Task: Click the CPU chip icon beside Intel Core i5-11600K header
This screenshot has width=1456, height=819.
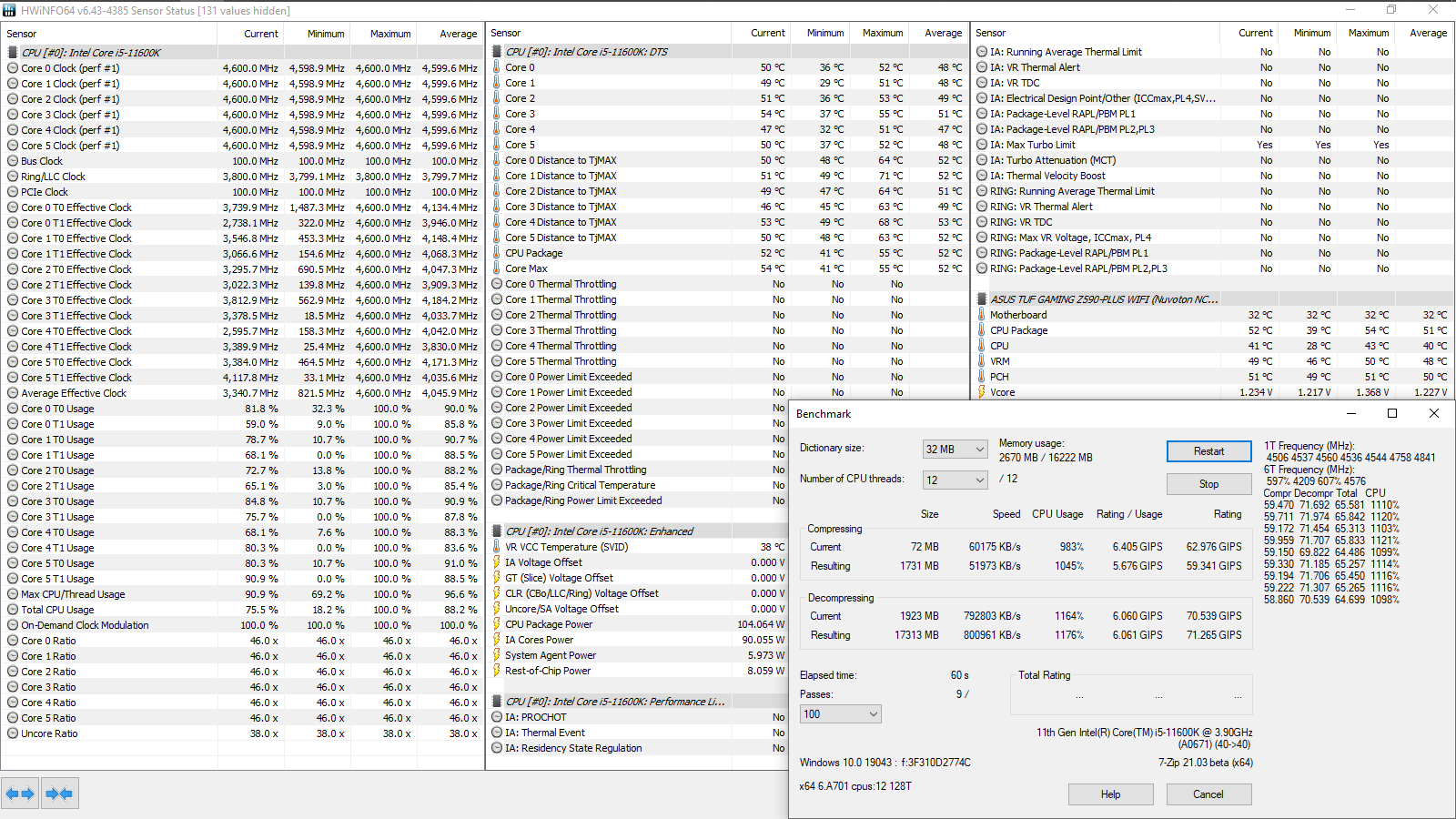Action: coord(13,53)
